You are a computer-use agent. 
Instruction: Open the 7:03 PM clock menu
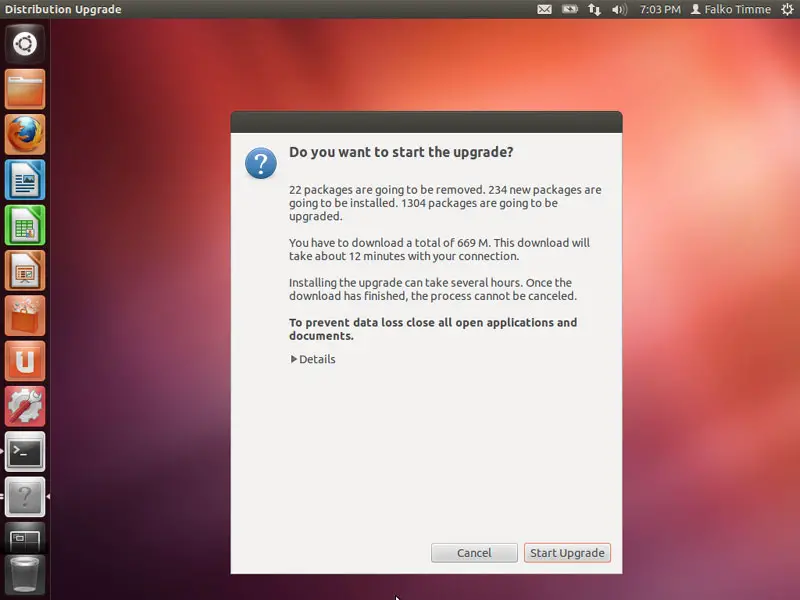[x=660, y=9]
